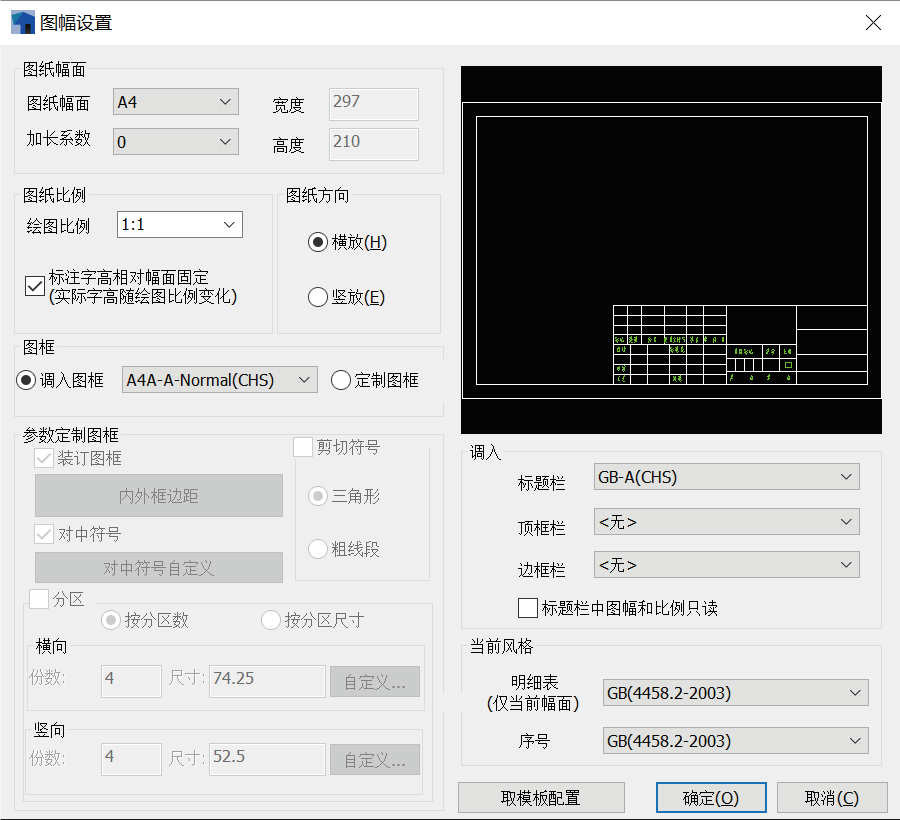The width and height of the screenshot is (900, 820).
Task: Enable 标题栏中图幅和比例只读 checkbox
Action: (x=528, y=608)
